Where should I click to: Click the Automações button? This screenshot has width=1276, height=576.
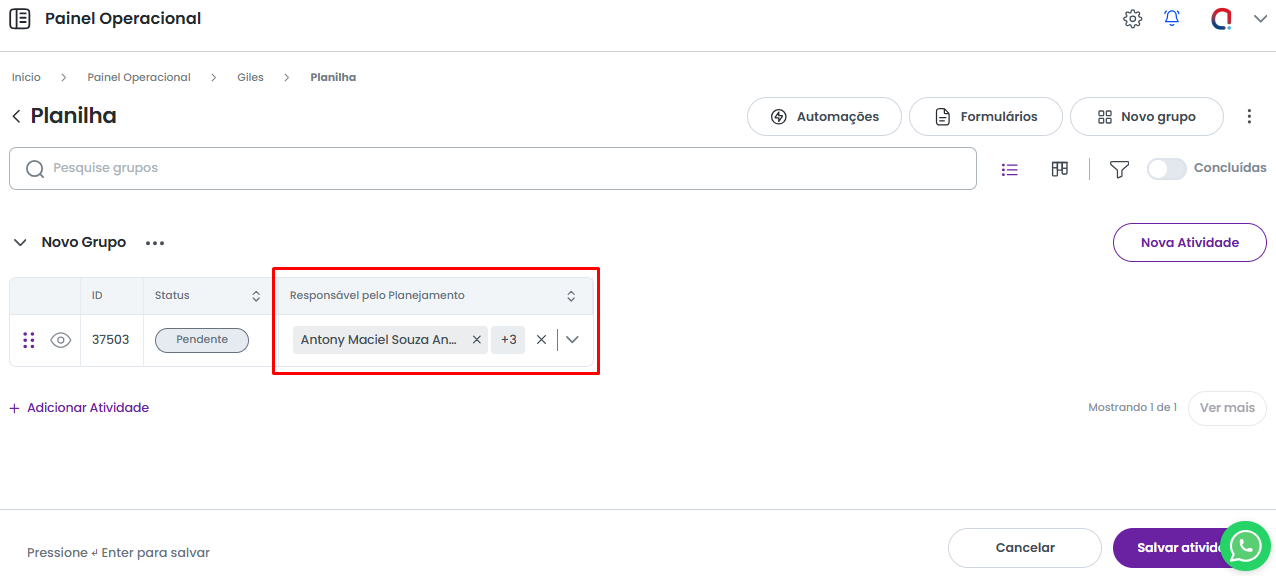(824, 117)
